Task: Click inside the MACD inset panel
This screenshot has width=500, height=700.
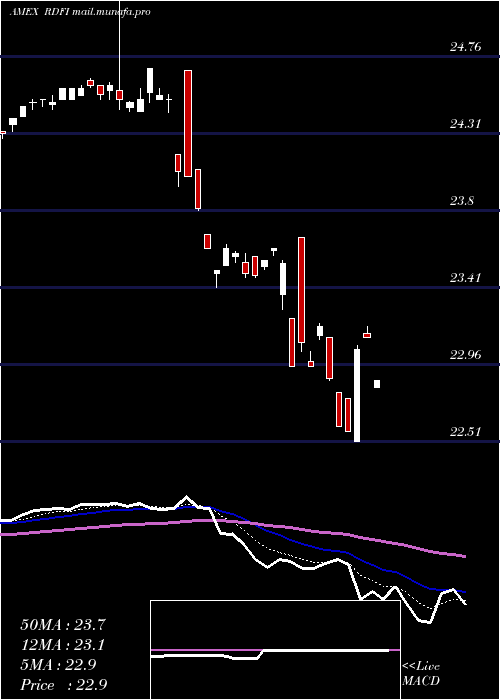Action: [275, 650]
